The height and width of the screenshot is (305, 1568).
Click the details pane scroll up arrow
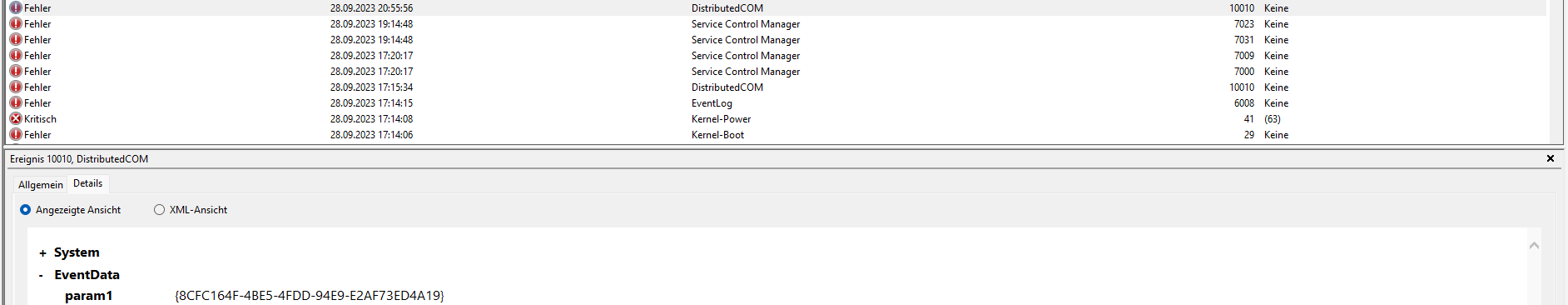tap(1534, 245)
